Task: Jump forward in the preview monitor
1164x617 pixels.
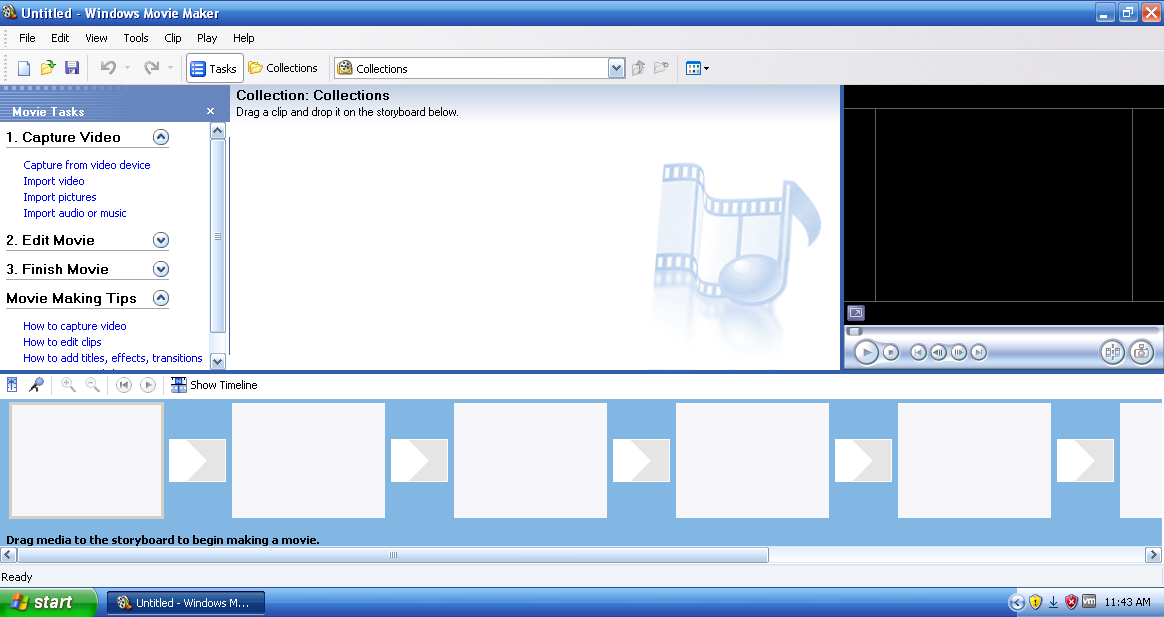Action: [979, 353]
